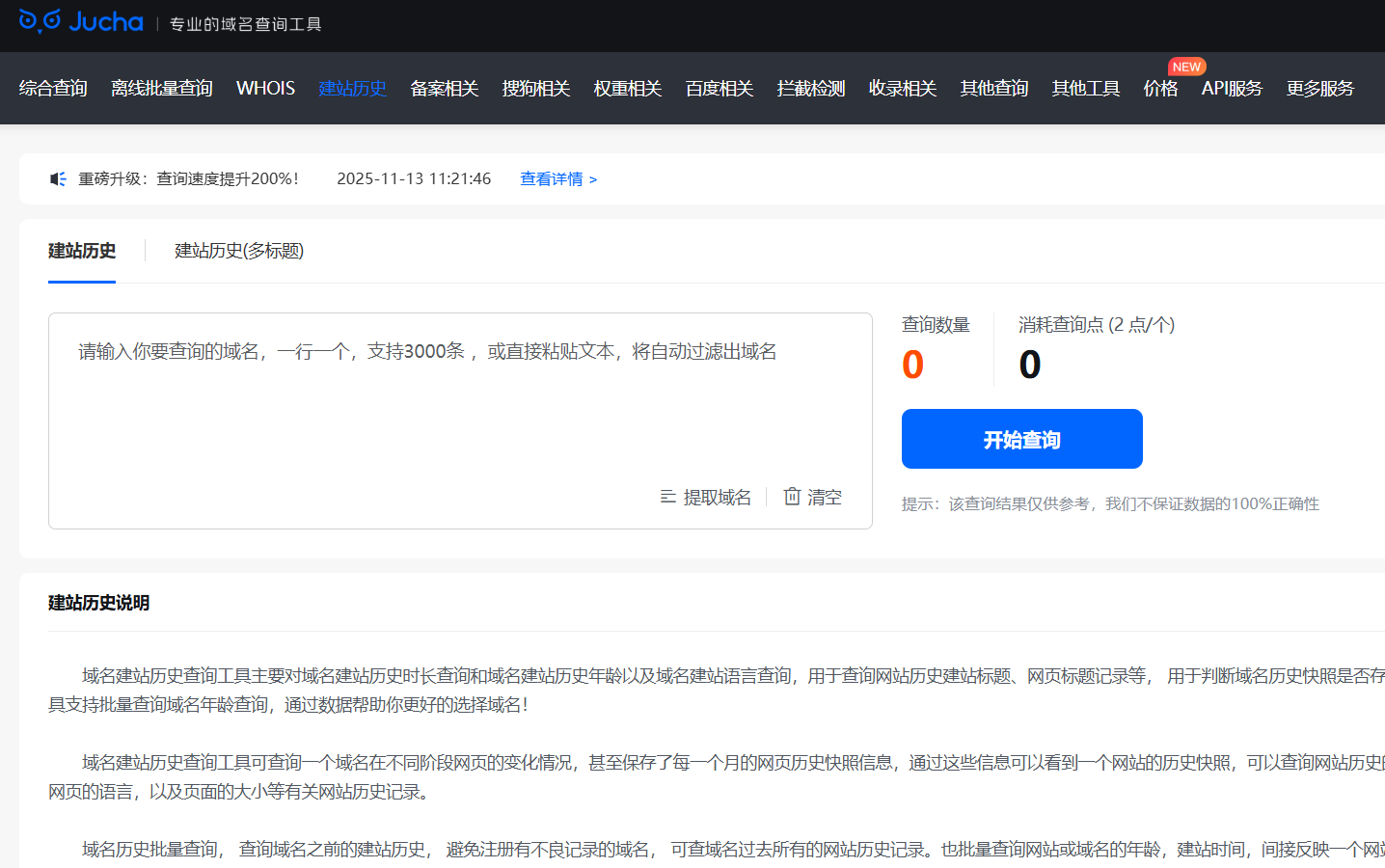Open 离线批量查询 in the navigation bar
This screenshot has width=1385, height=868.
tap(161, 89)
